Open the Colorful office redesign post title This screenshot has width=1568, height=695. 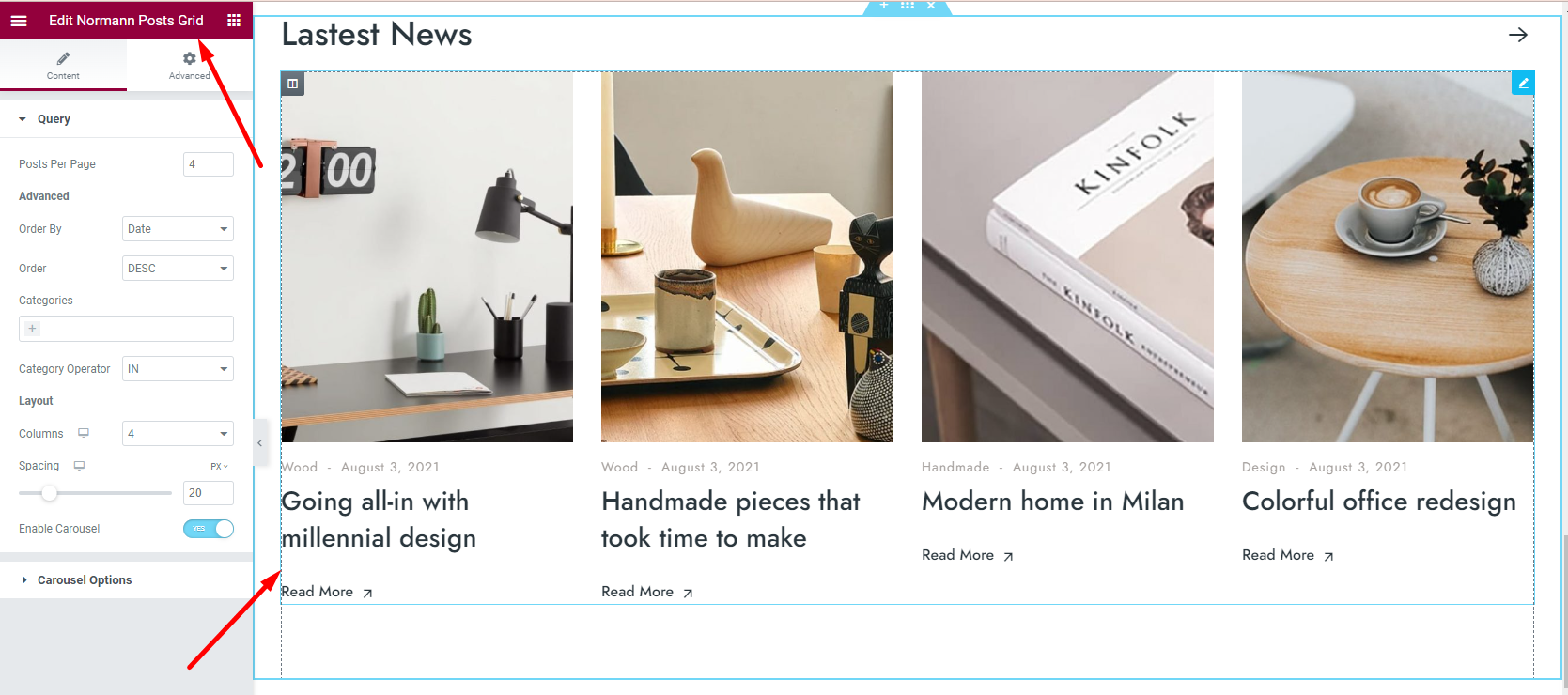1378,502
